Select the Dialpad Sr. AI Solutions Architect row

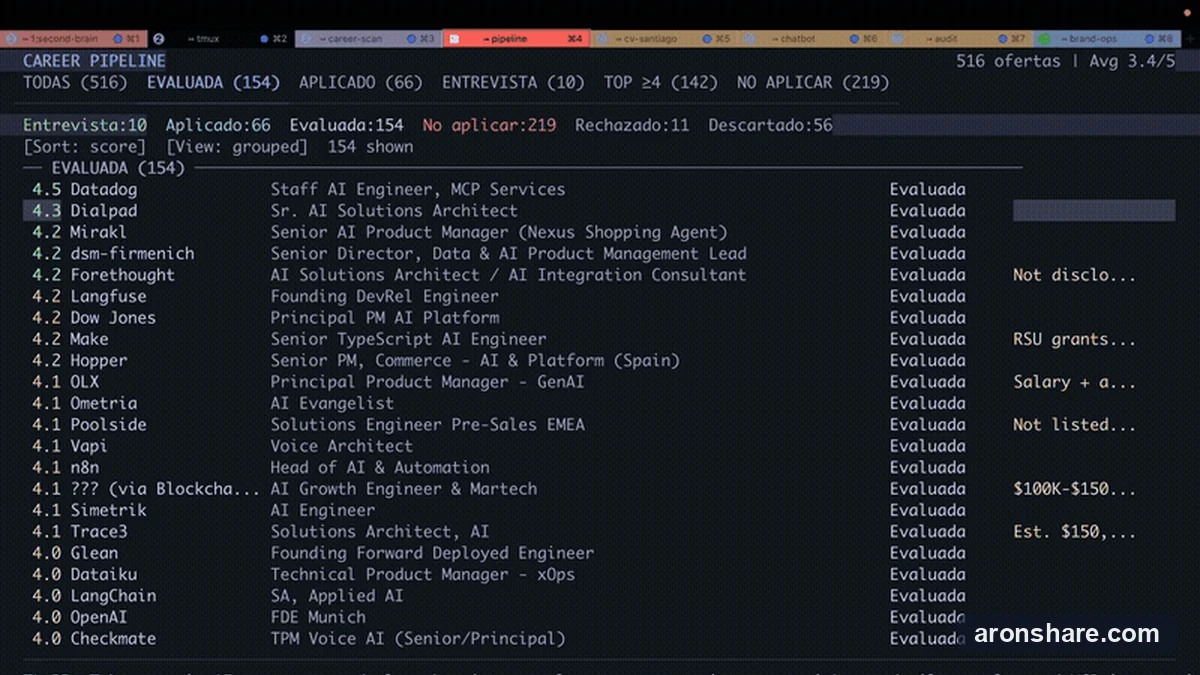[x=600, y=211]
